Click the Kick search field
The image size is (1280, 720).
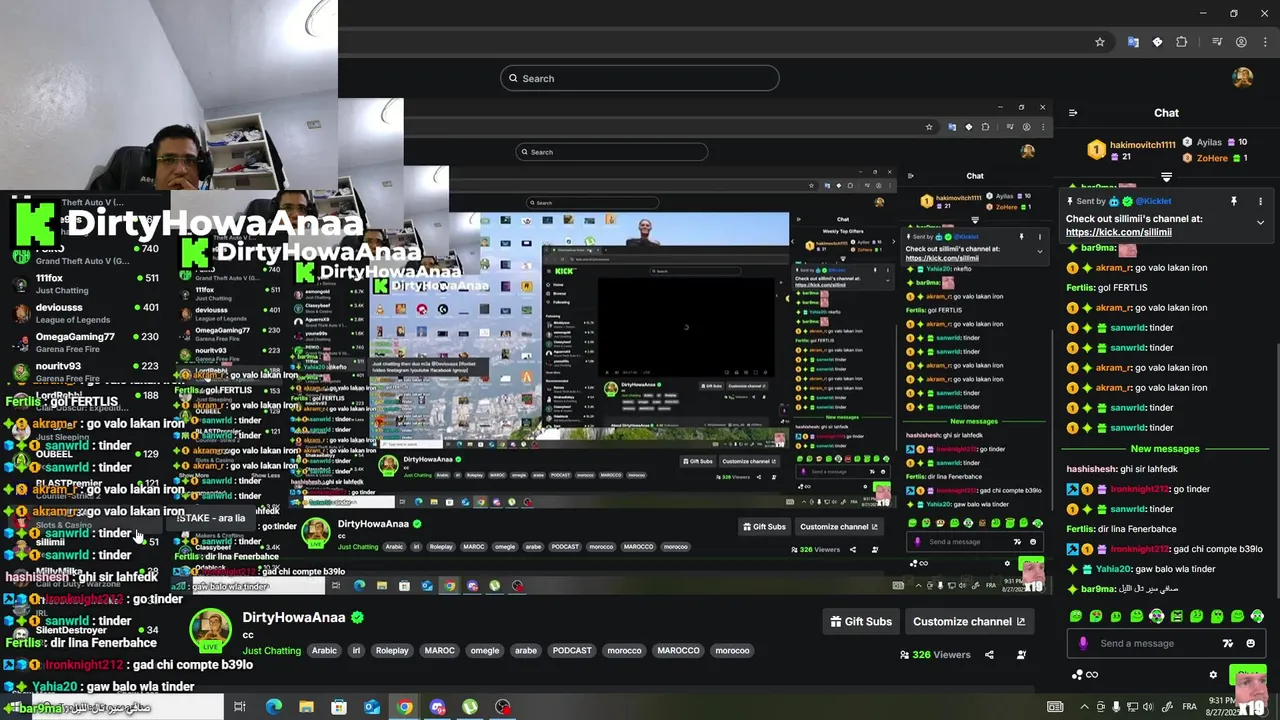point(640,78)
